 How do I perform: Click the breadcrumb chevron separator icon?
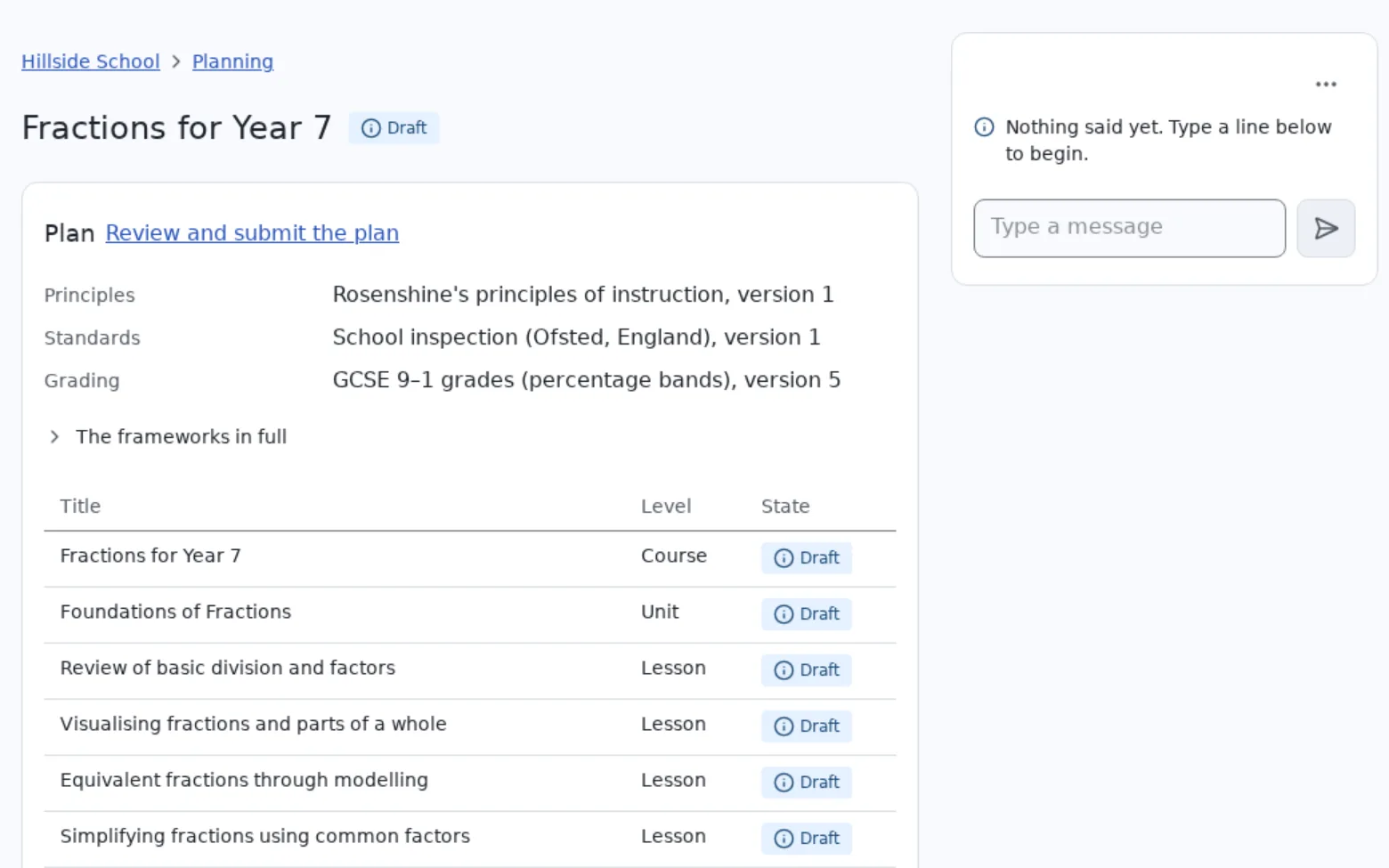pyautogui.click(x=176, y=61)
